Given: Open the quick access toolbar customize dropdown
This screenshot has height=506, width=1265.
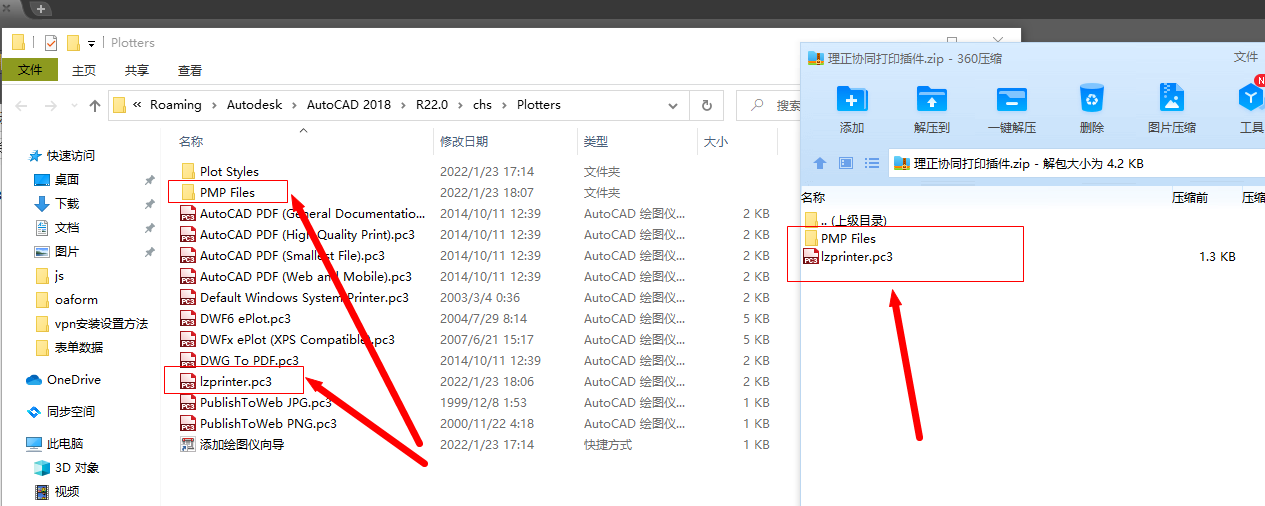Looking at the screenshot, I should coord(92,43).
